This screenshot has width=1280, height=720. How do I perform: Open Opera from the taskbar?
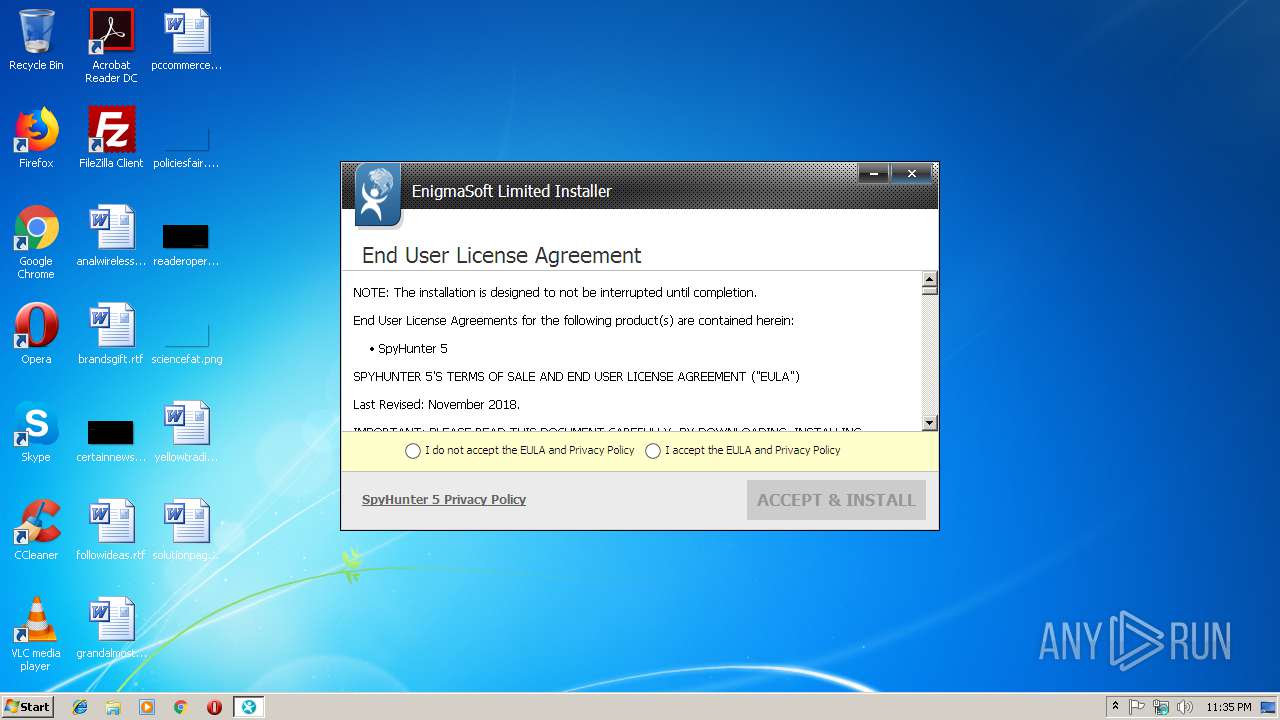click(x=214, y=707)
